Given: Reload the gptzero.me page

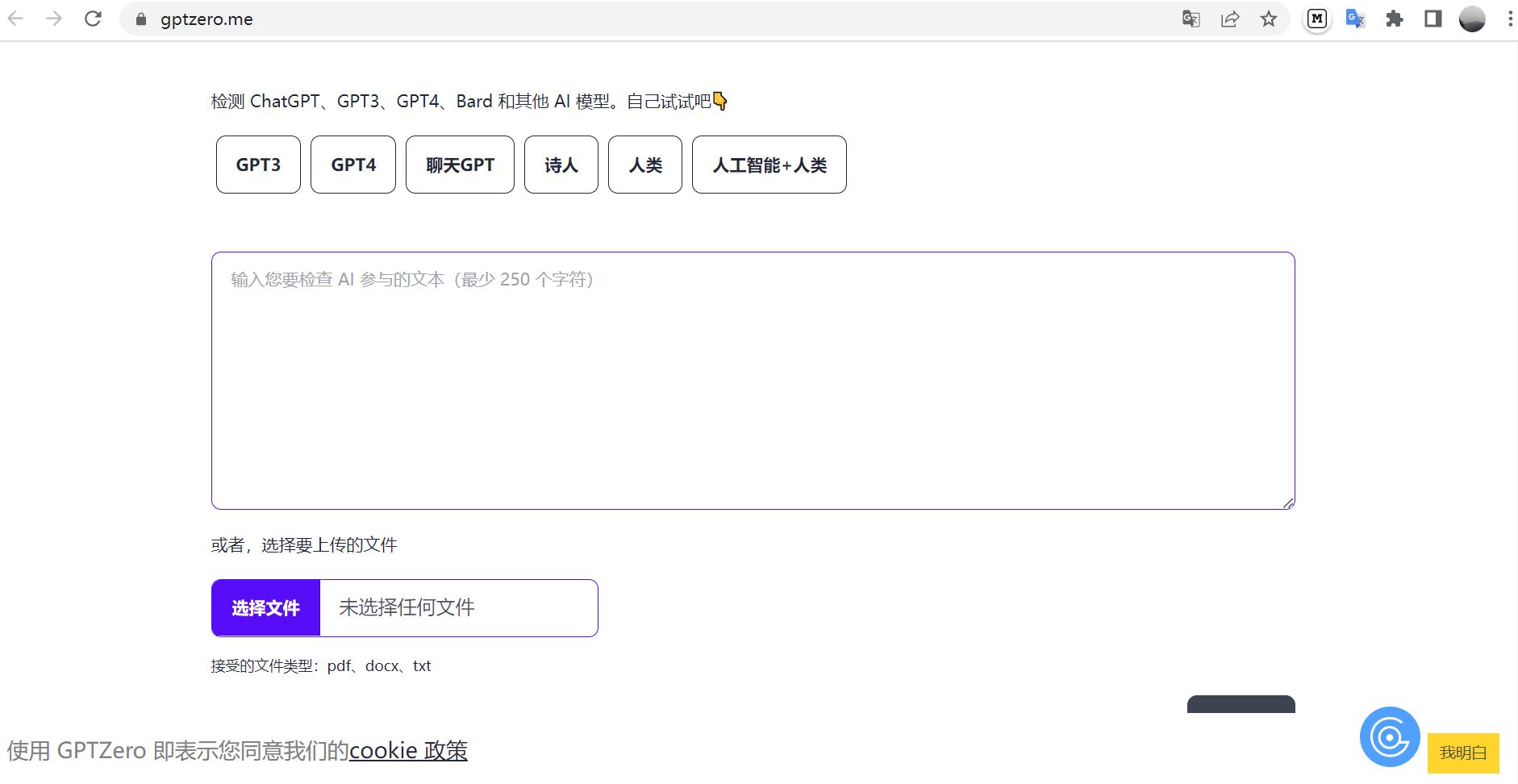Looking at the screenshot, I should [94, 19].
